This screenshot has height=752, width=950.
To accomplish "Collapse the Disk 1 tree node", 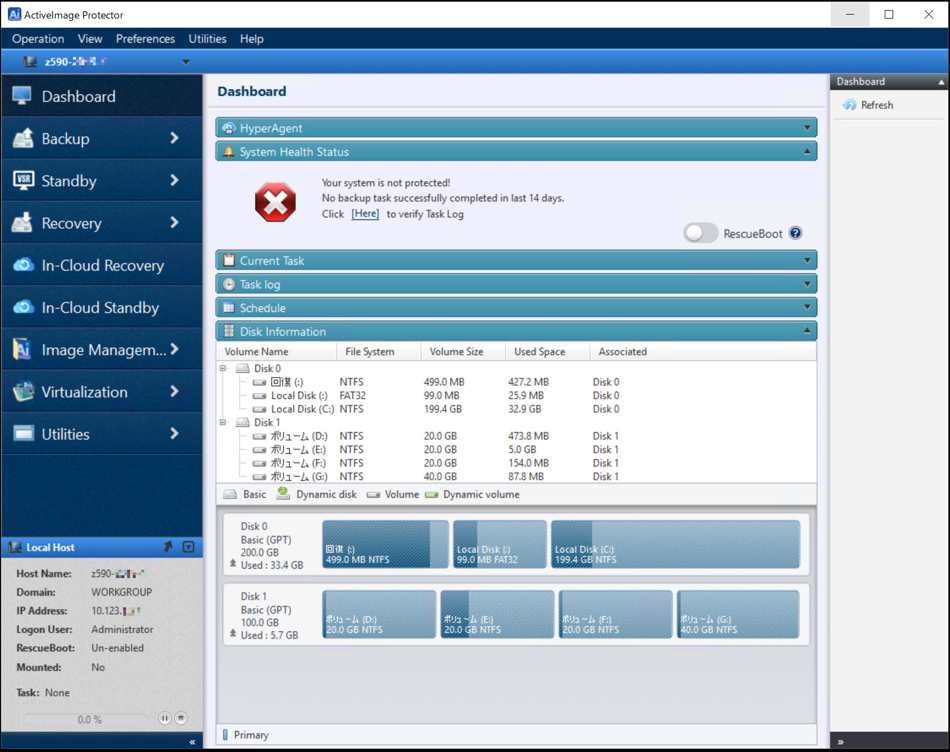I will [x=223, y=422].
